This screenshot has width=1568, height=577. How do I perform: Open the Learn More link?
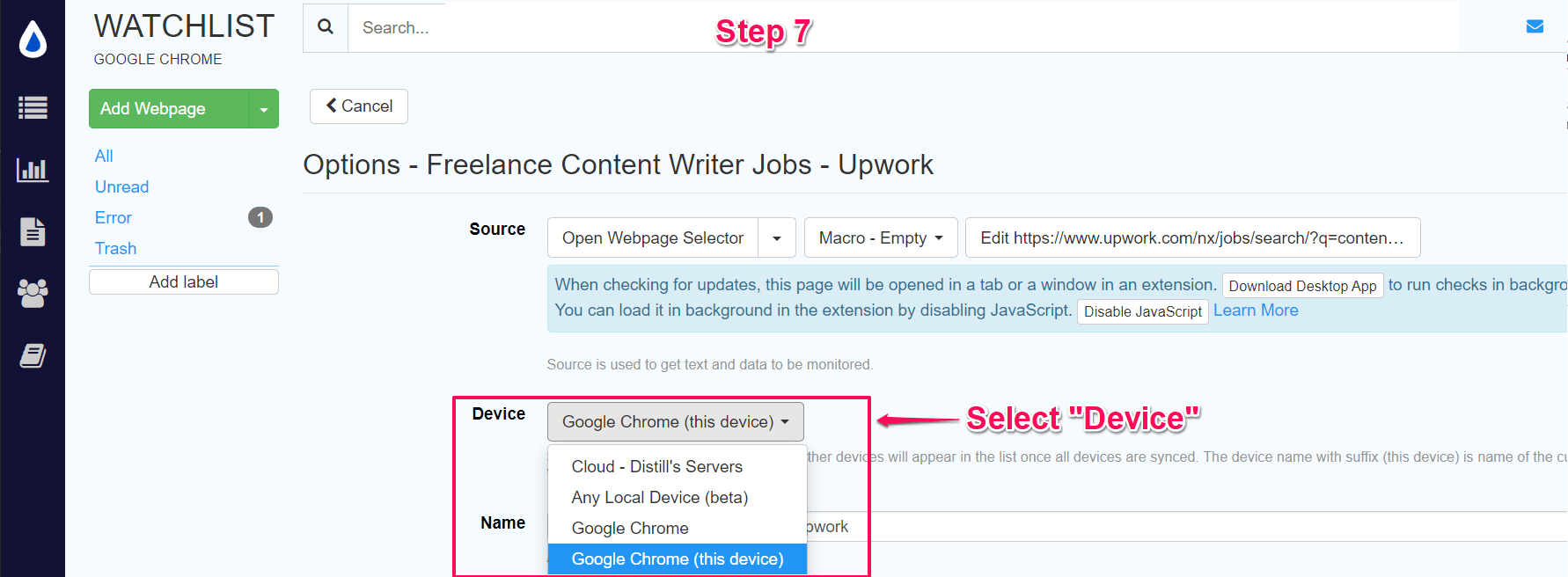point(1256,310)
